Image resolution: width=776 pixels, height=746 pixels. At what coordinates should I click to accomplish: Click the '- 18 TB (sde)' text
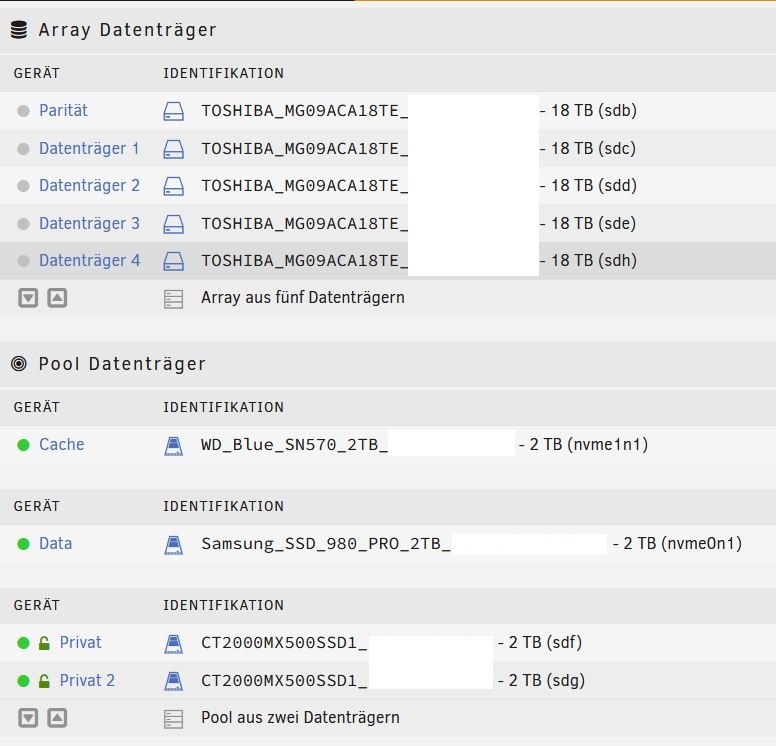(x=588, y=224)
